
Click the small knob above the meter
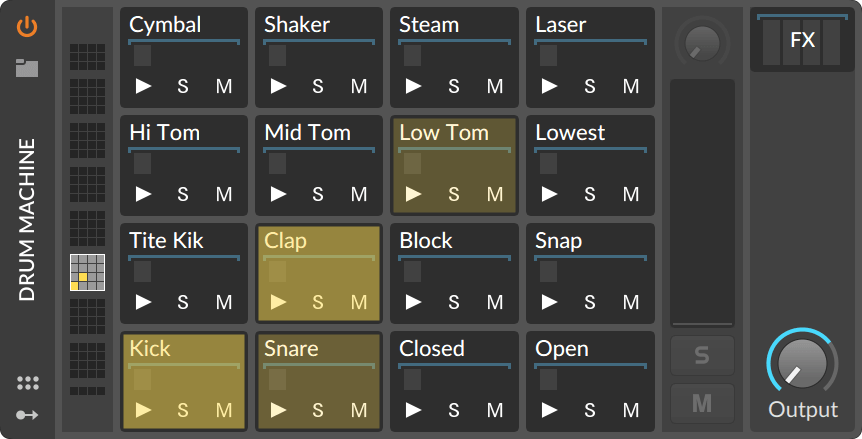pos(702,42)
